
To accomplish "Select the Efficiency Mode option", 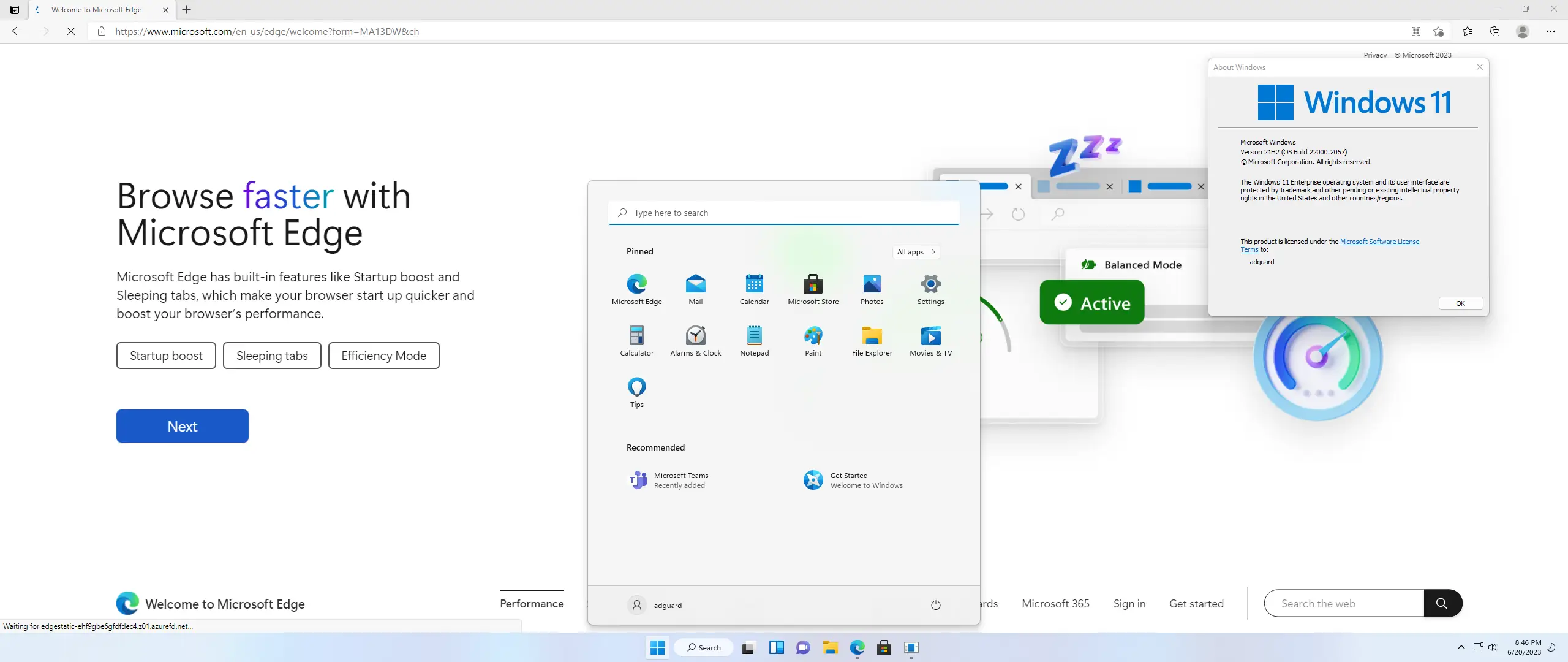I will [383, 356].
